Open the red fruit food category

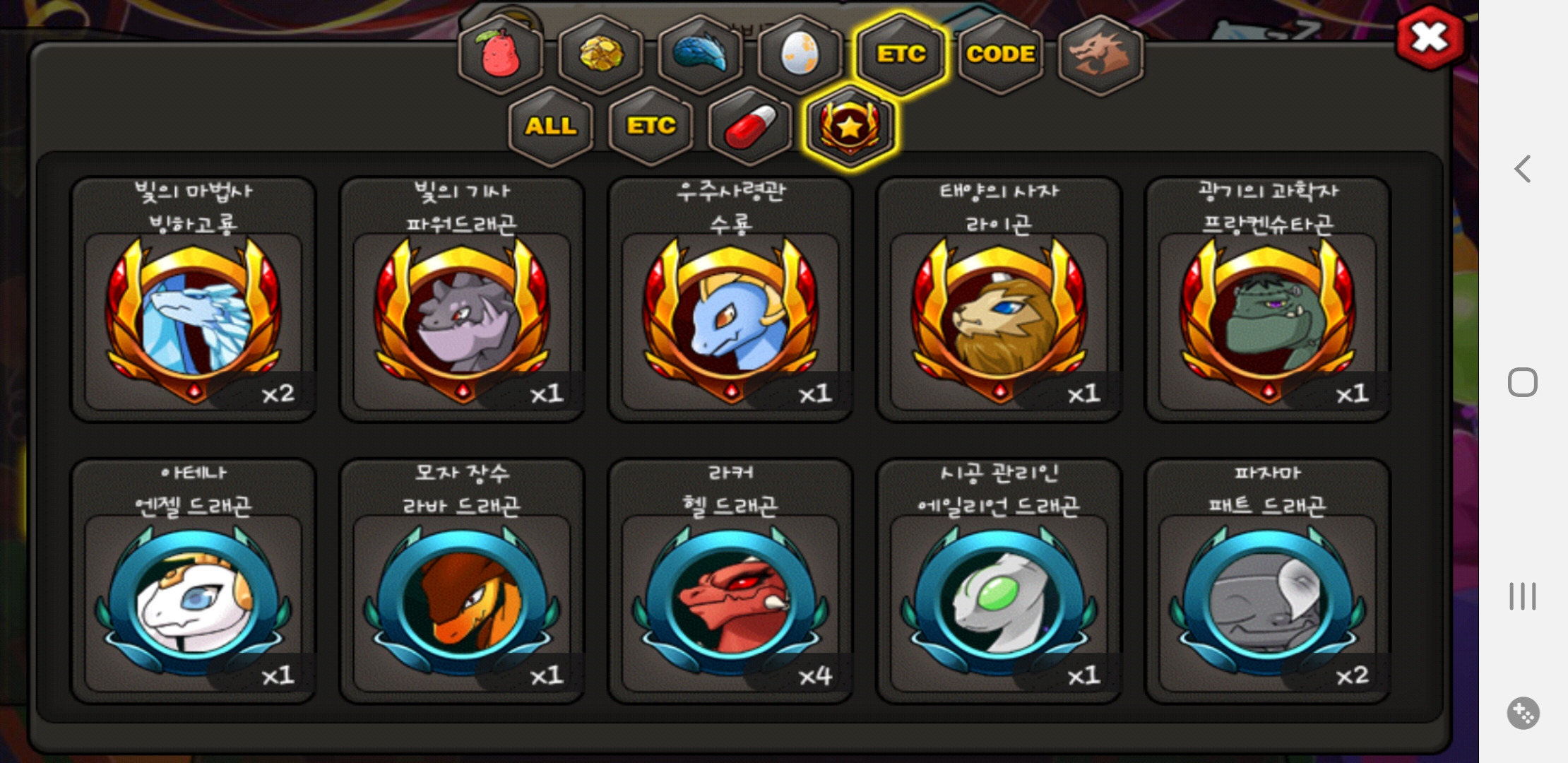click(x=501, y=54)
